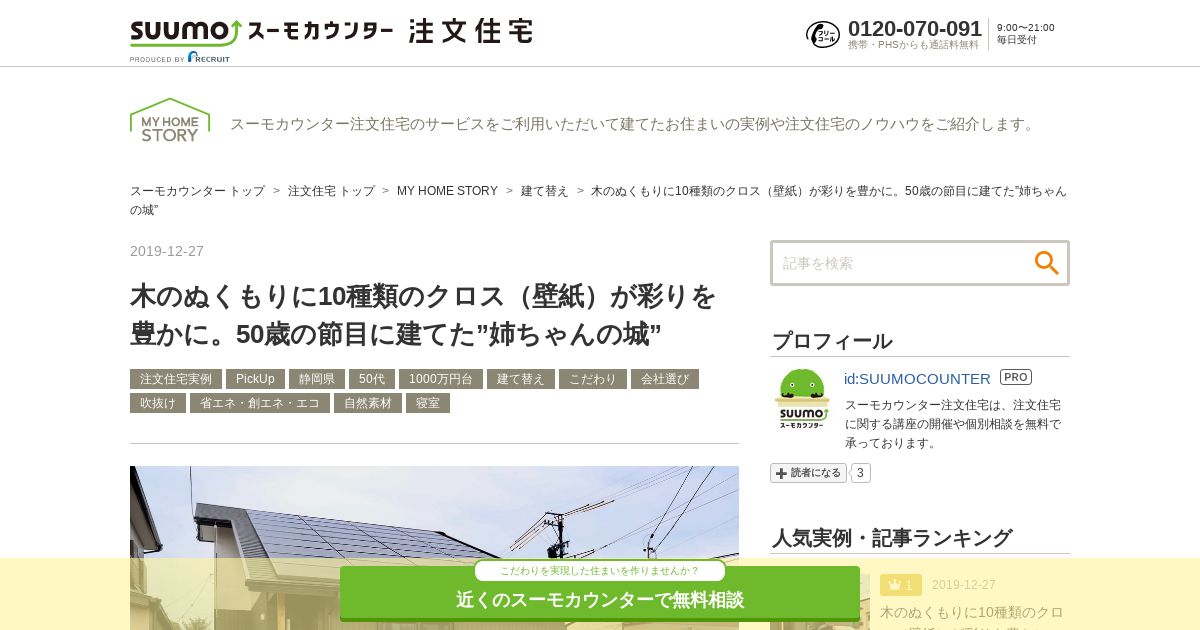Click the article title headline link
The image size is (1200, 630).
click(x=424, y=315)
